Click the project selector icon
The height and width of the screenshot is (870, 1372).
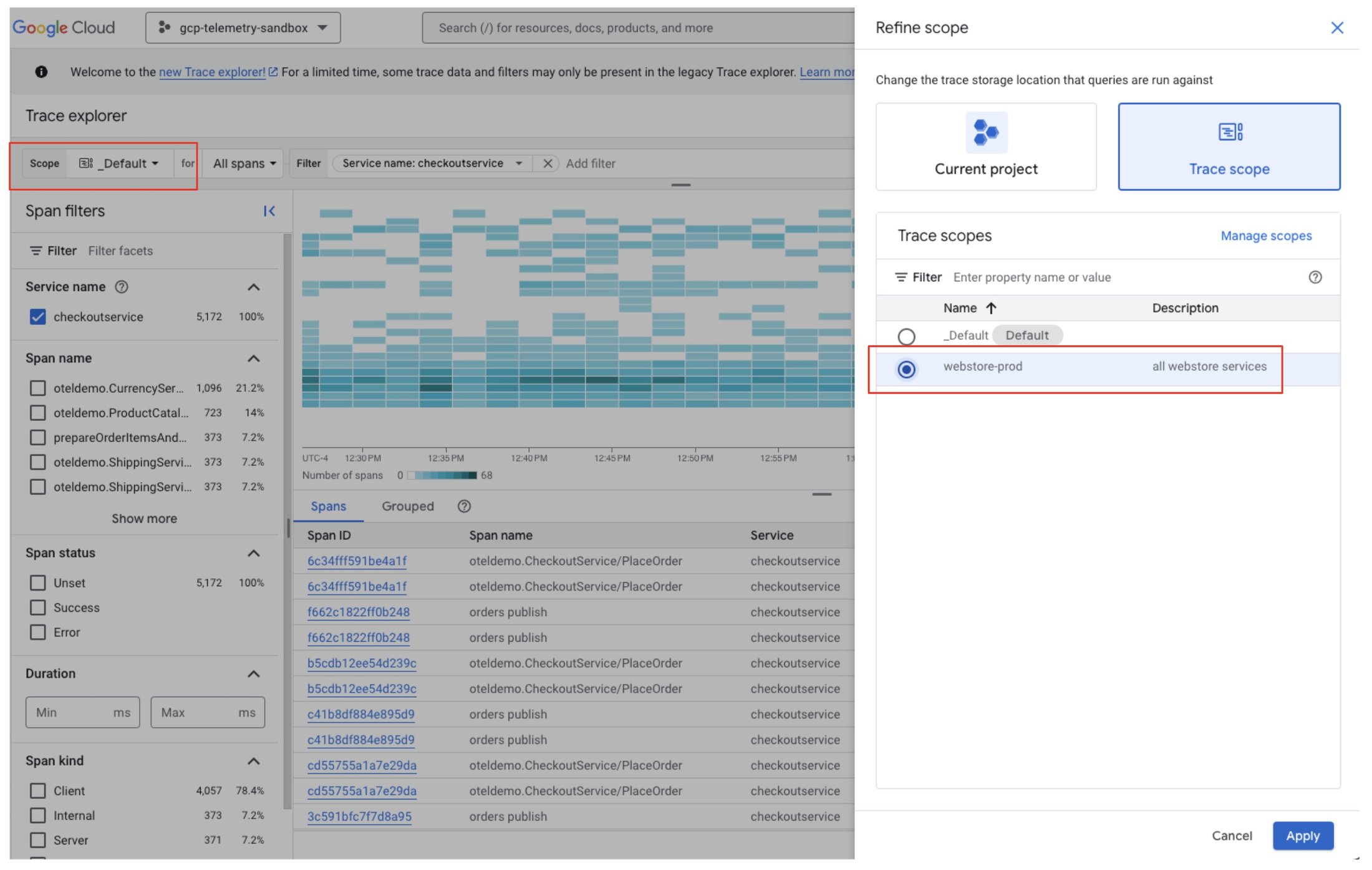(x=164, y=27)
